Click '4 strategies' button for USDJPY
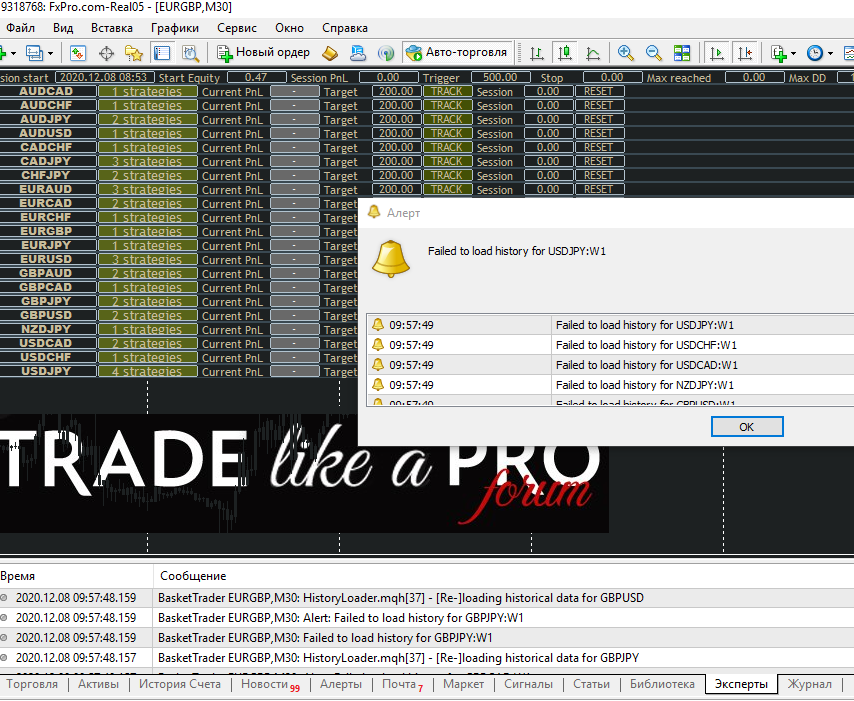The height and width of the screenshot is (701, 854). point(147,371)
